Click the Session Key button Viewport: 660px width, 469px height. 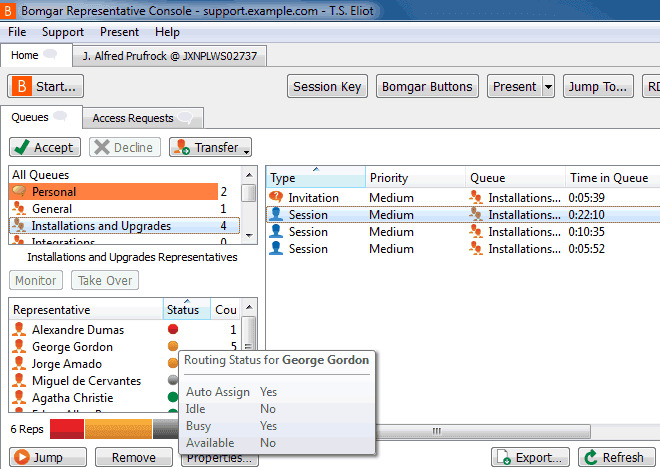point(327,86)
